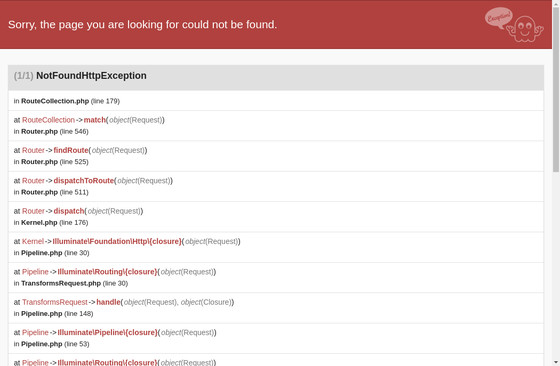Click the dispatchToRoute method name
The height and width of the screenshot is (366, 560).
tap(84, 181)
